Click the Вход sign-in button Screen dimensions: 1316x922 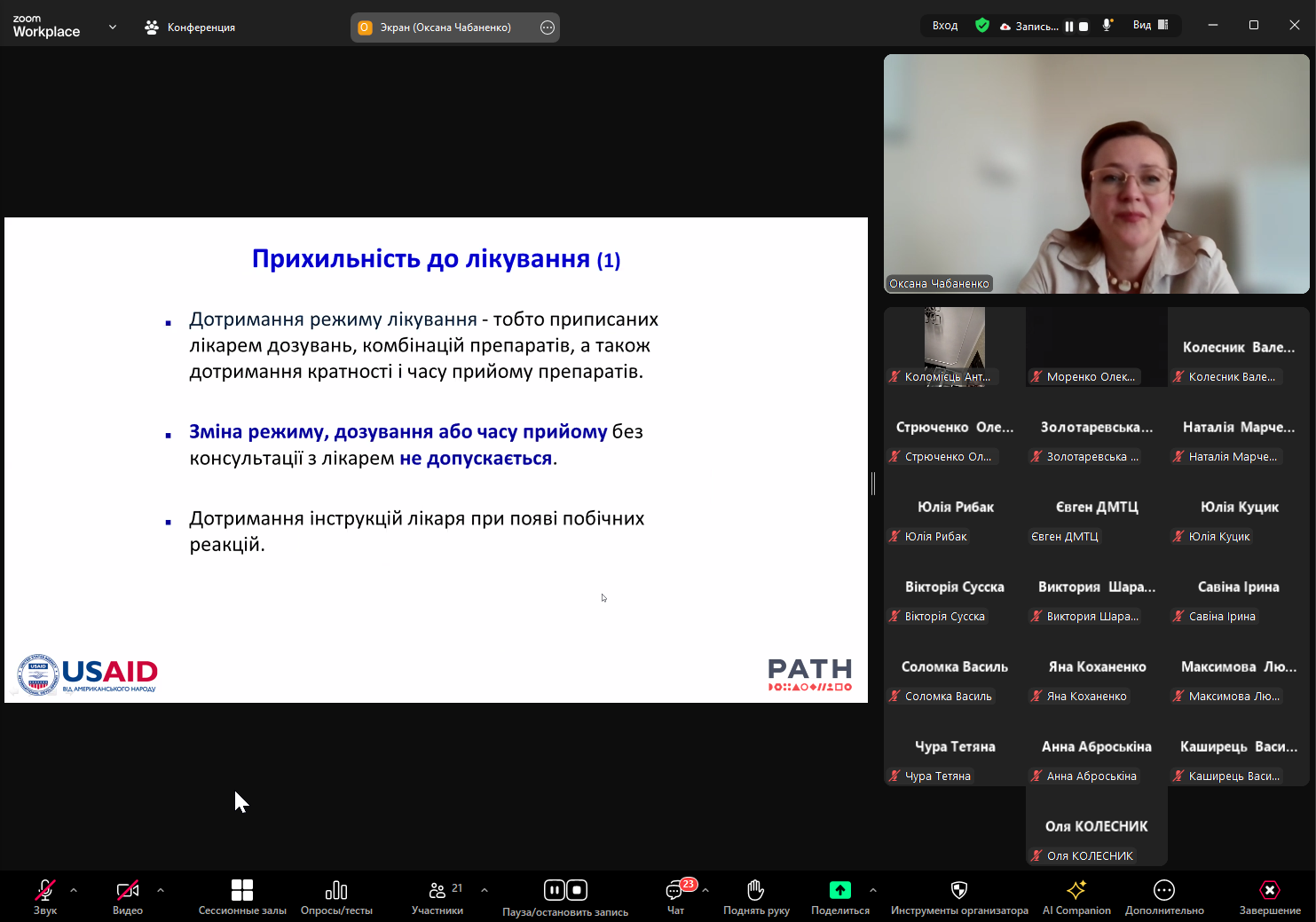click(944, 26)
